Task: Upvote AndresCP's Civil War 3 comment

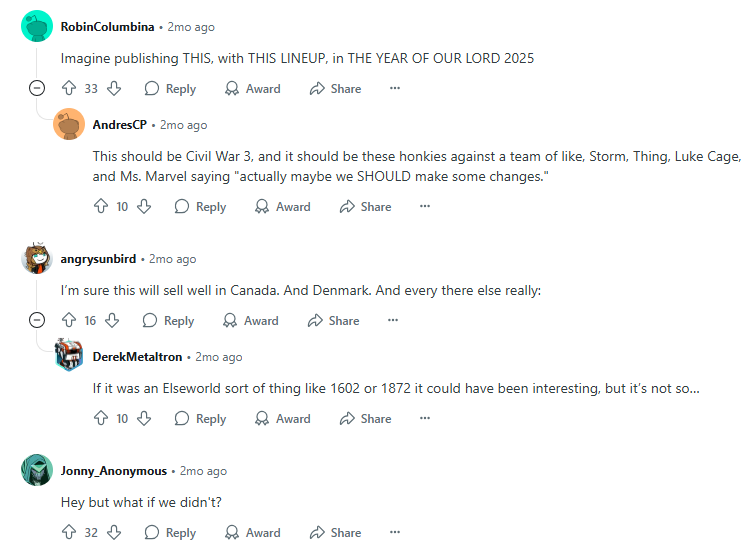Action: click(101, 206)
